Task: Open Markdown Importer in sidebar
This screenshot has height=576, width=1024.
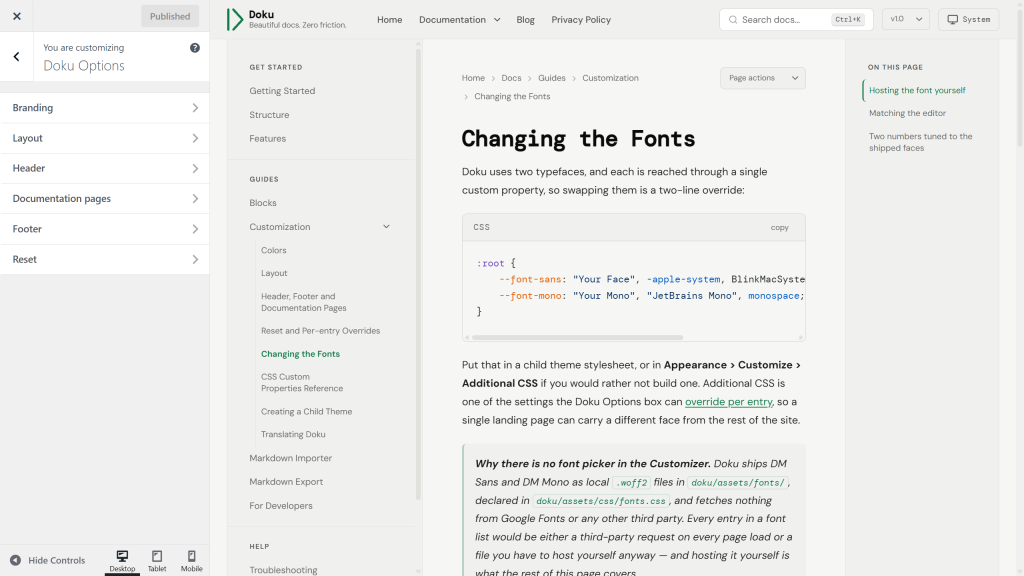Action: pyautogui.click(x=290, y=458)
